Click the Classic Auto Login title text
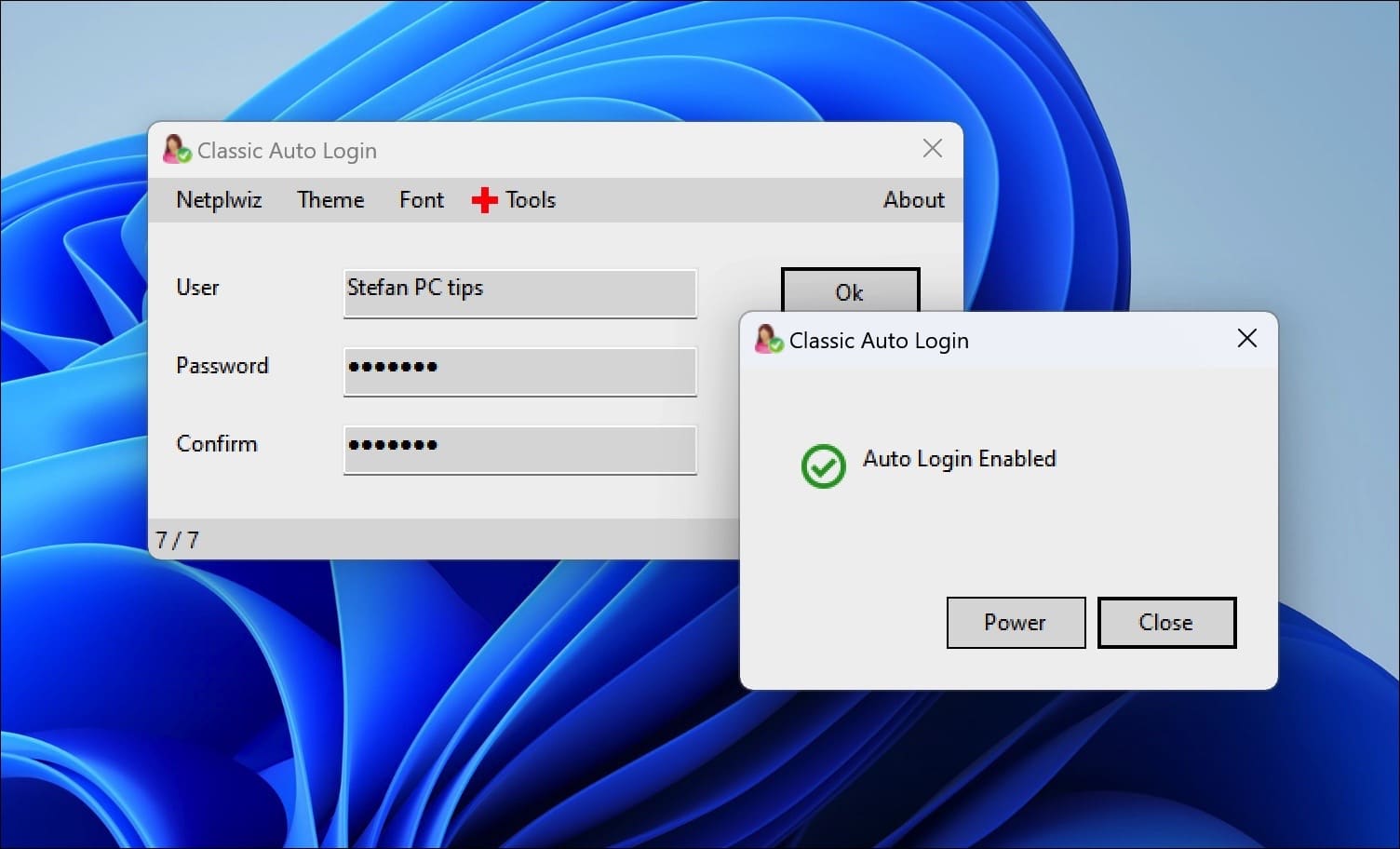This screenshot has width=1400, height=849. [287, 150]
